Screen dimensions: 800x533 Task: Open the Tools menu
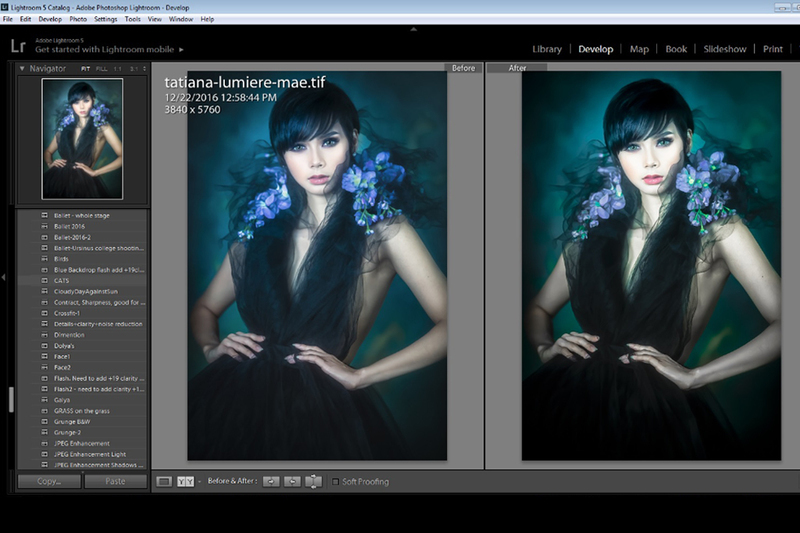pyautogui.click(x=133, y=19)
